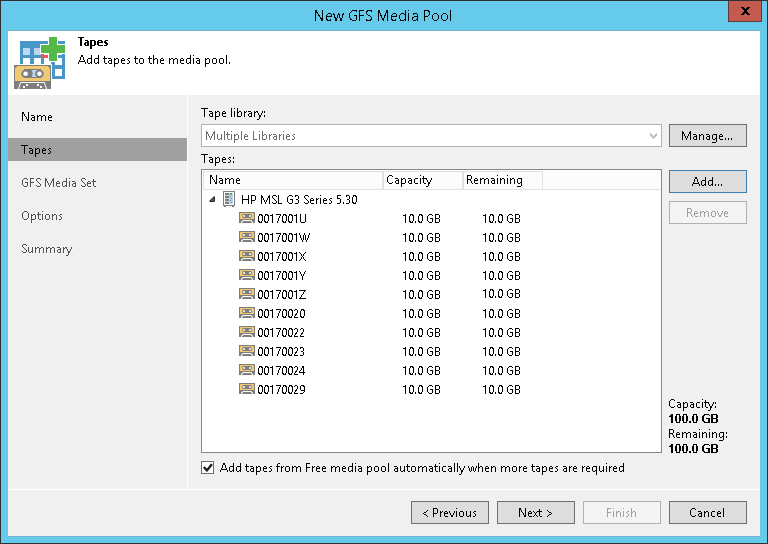Screen dimensions: 768x544
Task: Click the tape icon beside 0017001Z
Action: click(x=247, y=294)
